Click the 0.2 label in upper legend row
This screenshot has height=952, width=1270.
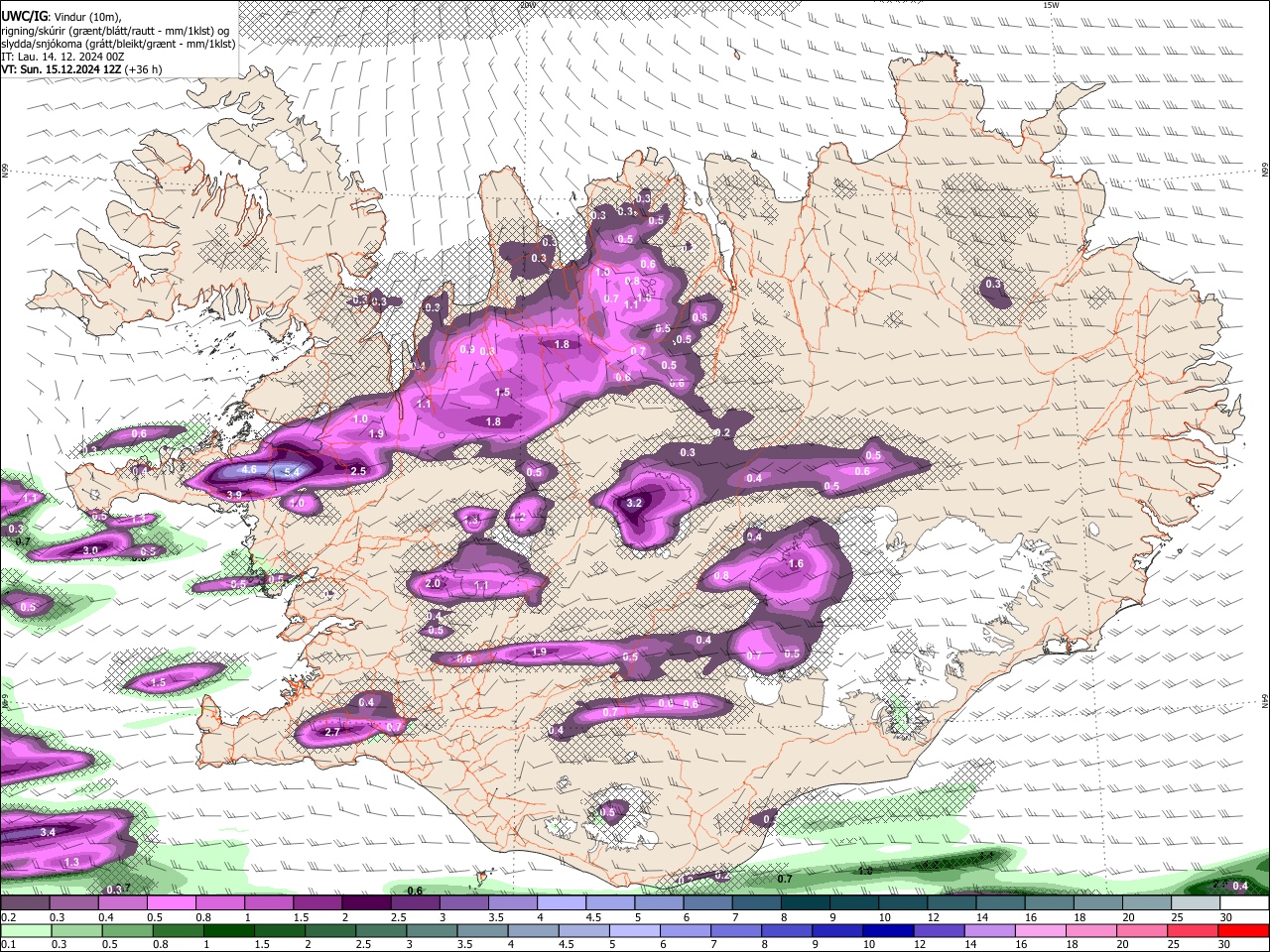click(x=8, y=917)
